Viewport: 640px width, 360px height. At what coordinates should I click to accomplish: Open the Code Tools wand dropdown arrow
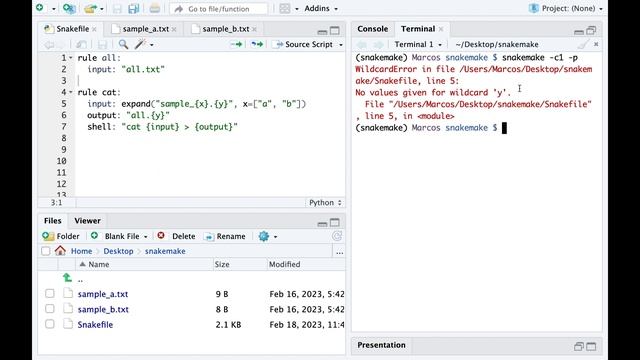(151, 45)
